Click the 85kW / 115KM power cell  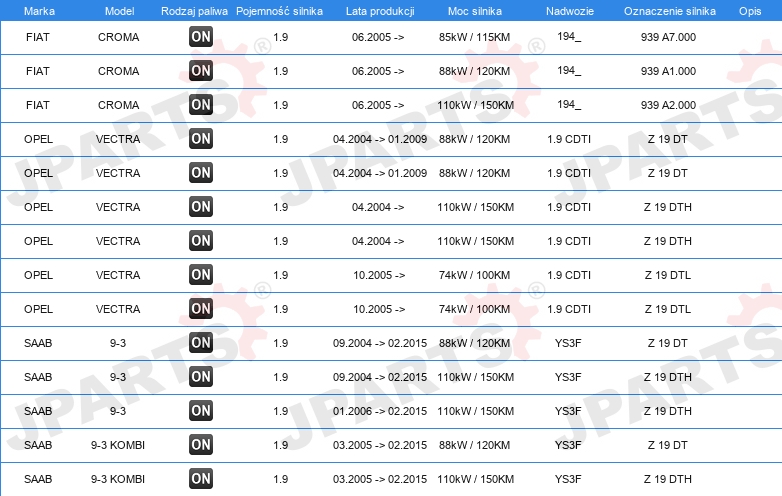(x=475, y=37)
